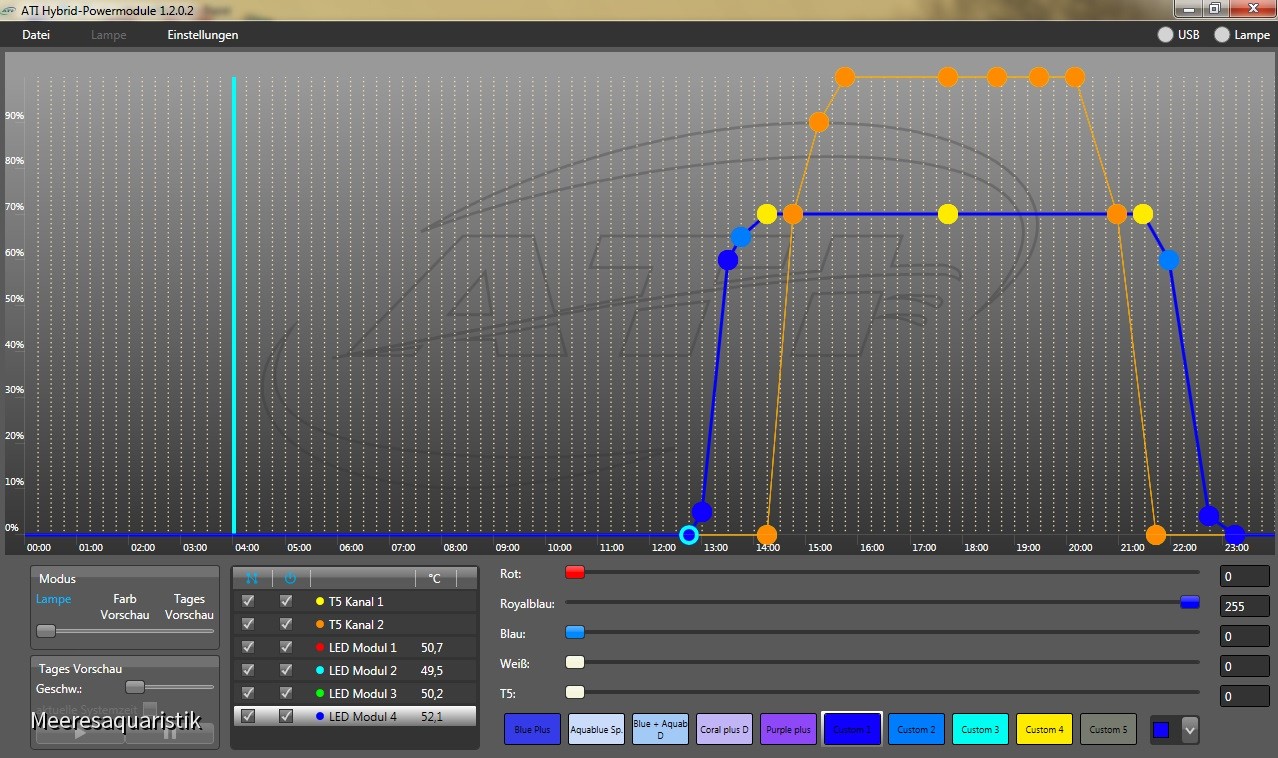
Task: Open the Einstellungen menu
Action: pos(203,35)
